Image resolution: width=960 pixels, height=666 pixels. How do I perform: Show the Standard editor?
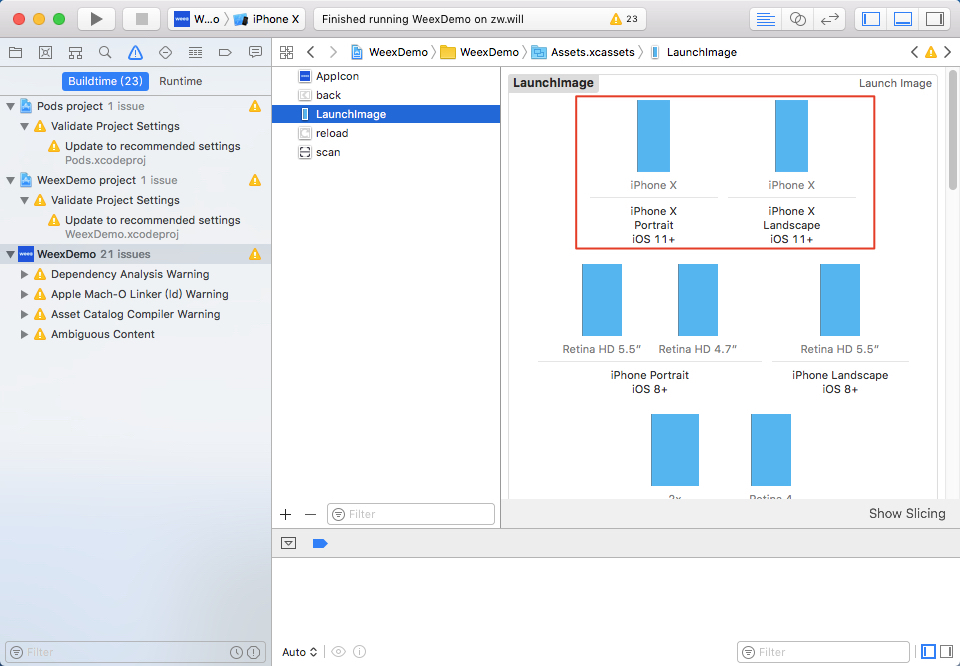765,19
